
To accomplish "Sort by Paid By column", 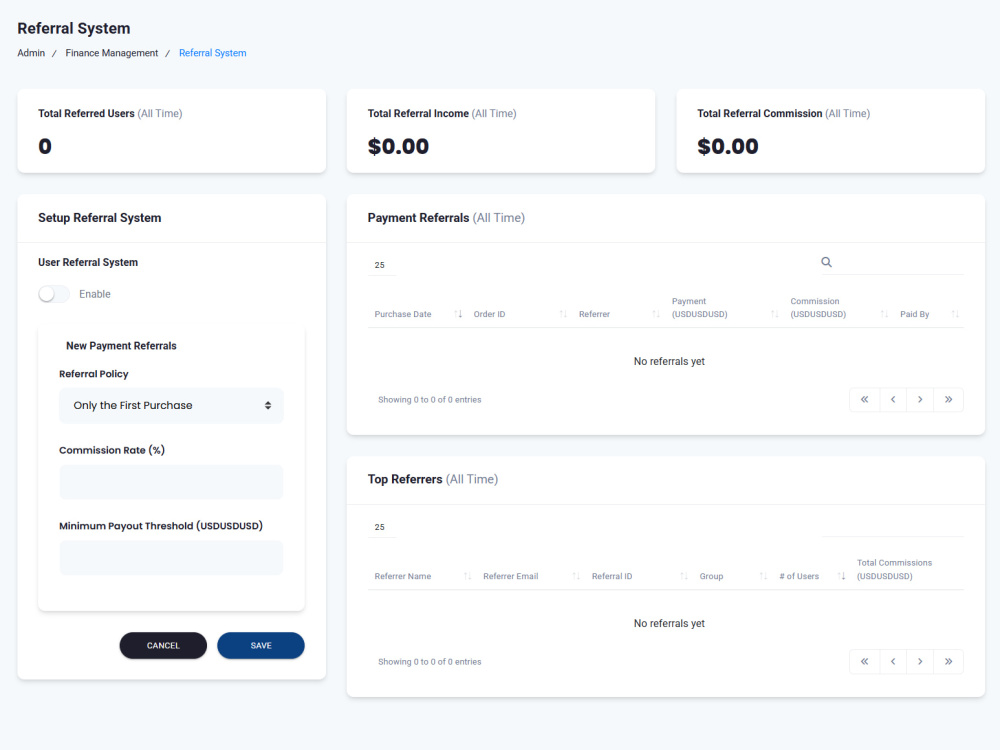I will click(929, 314).
